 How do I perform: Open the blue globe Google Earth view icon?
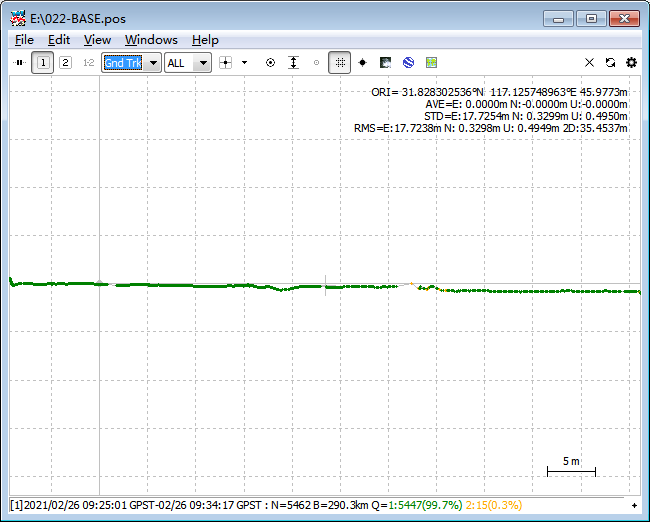click(x=408, y=63)
